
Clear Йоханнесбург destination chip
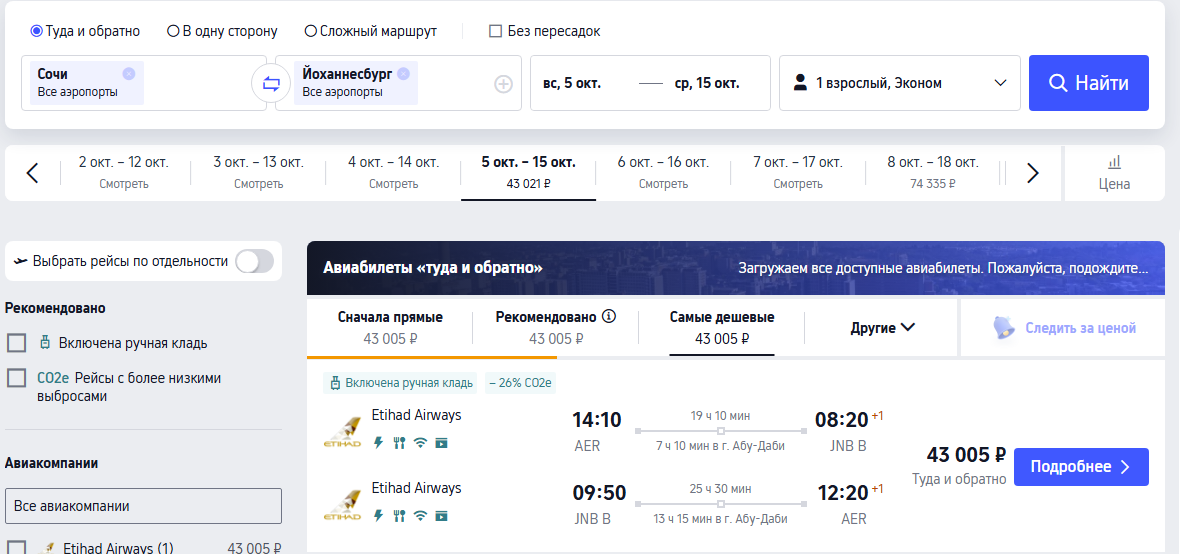click(x=403, y=74)
